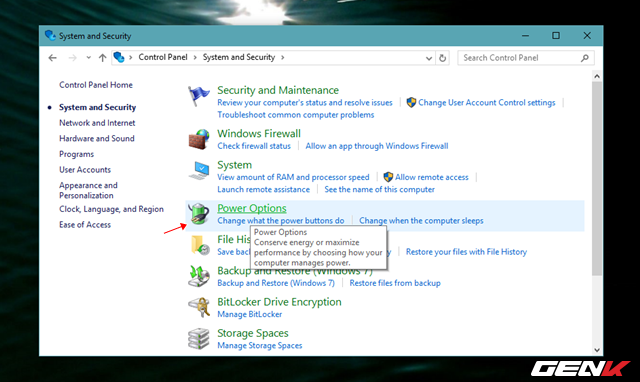Click the BitLocker Drive Encryption keys icon
The image size is (640, 382).
point(199,307)
